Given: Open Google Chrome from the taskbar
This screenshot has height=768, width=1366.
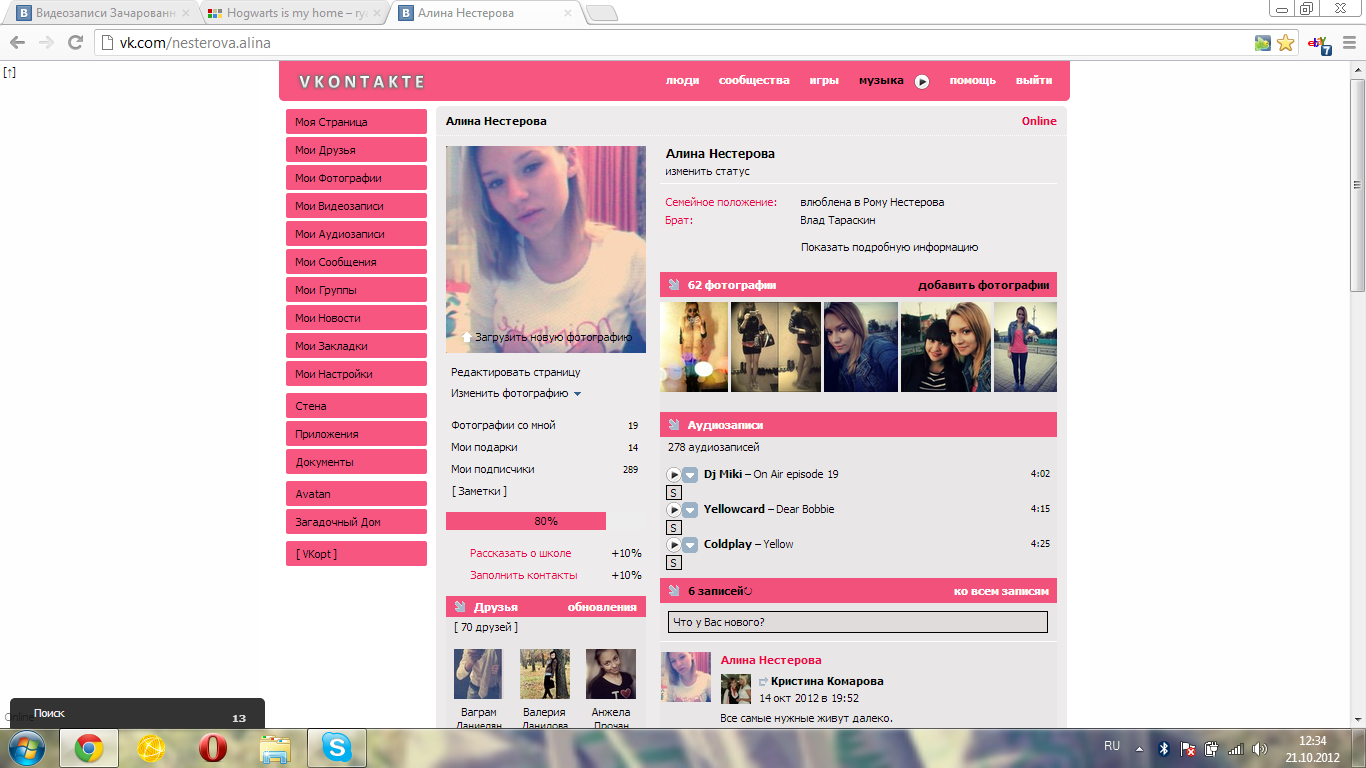Looking at the screenshot, I should pos(89,748).
